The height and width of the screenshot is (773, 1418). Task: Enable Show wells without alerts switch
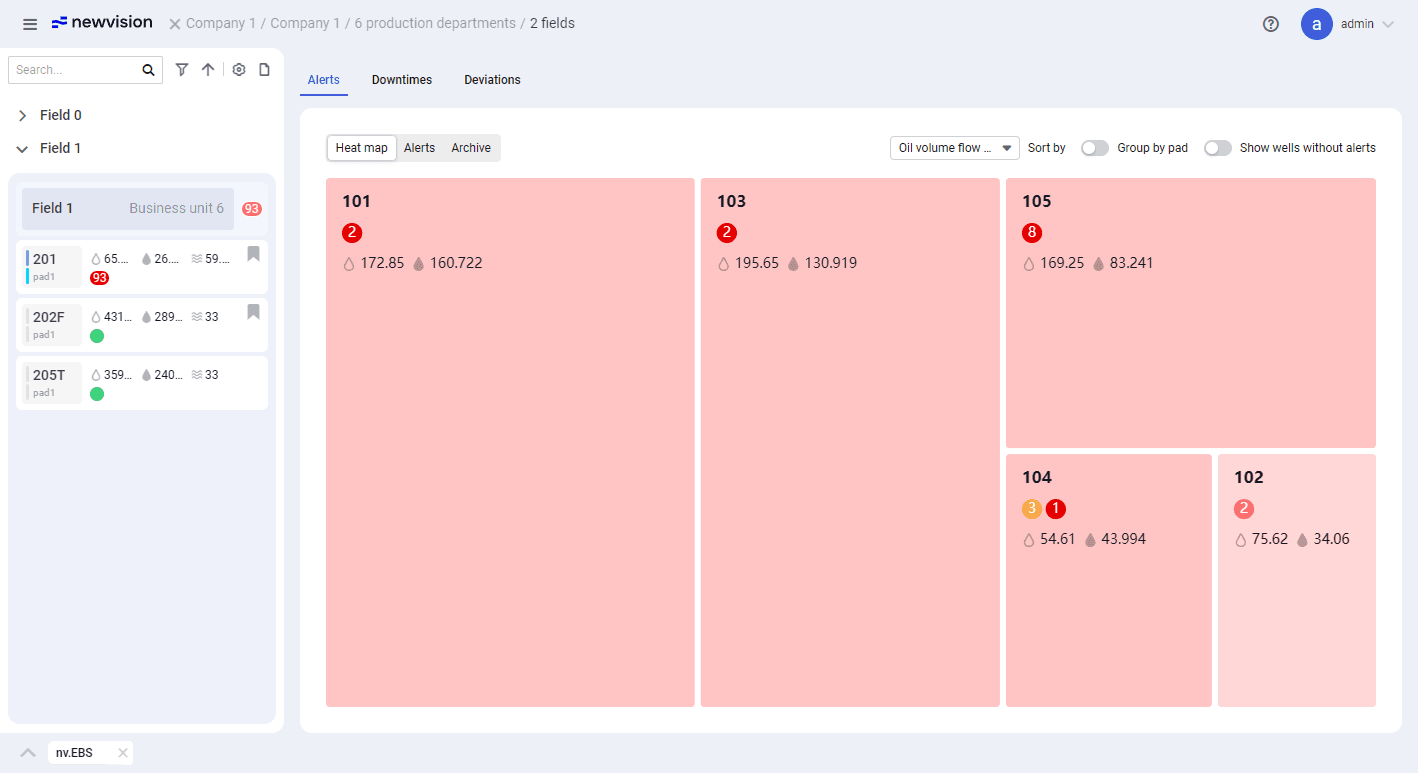pyautogui.click(x=1218, y=148)
